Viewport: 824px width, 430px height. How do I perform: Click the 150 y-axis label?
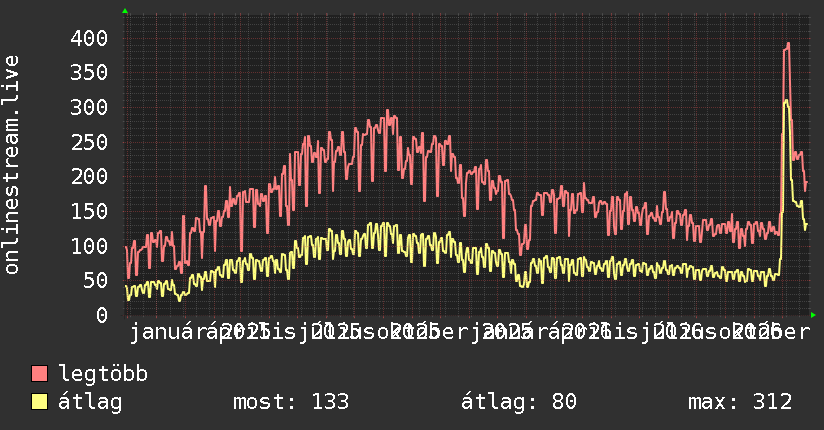pos(89,211)
